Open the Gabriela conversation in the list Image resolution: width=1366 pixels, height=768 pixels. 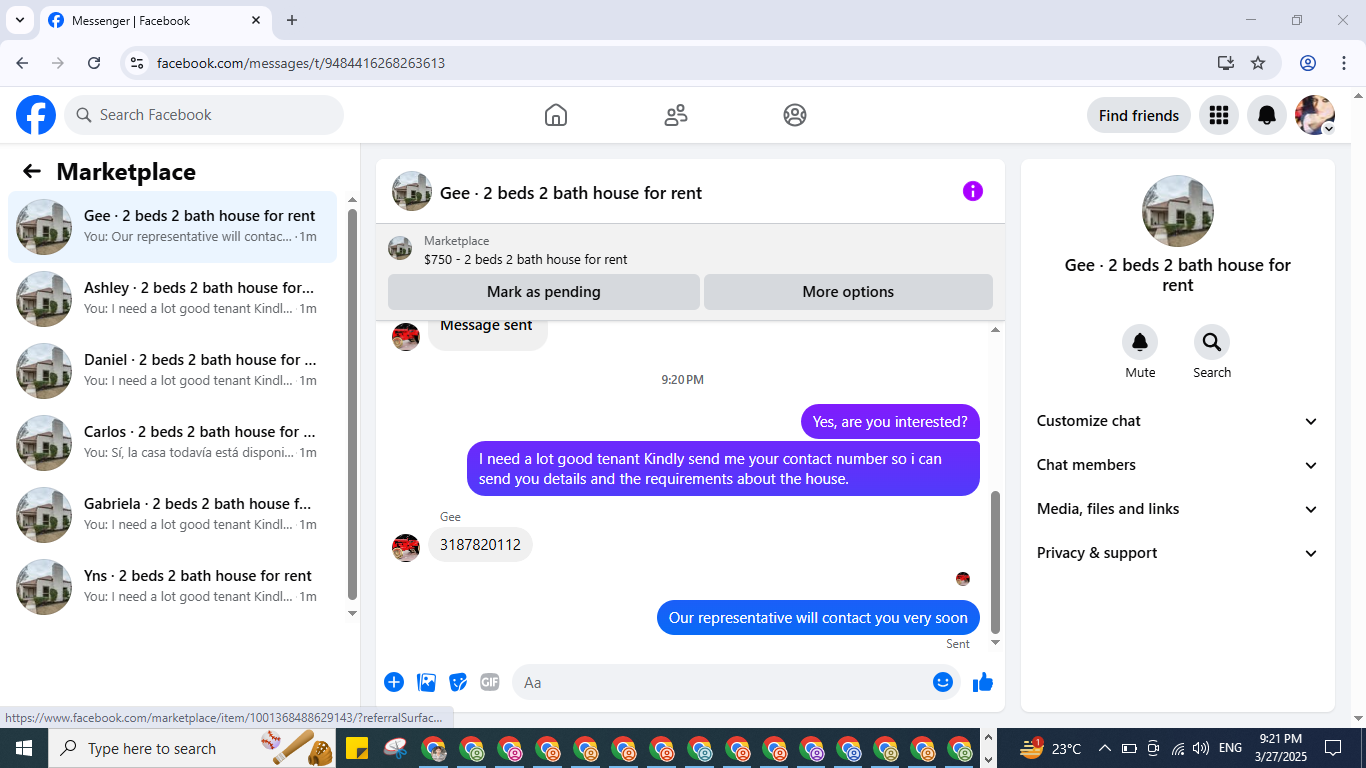click(172, 515)
